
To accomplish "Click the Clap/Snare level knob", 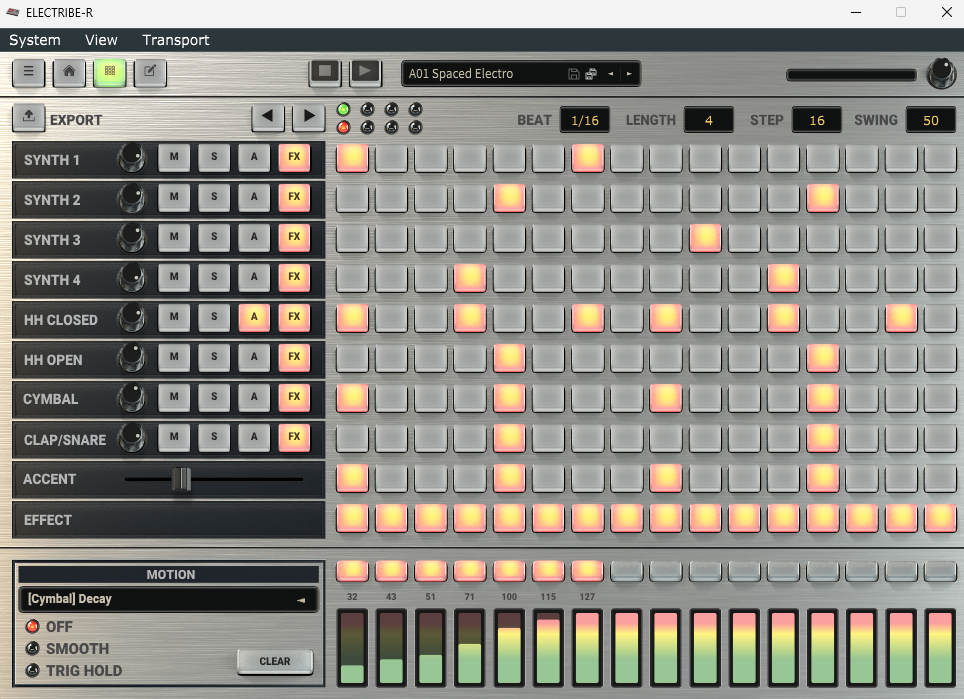I will 132,438.
